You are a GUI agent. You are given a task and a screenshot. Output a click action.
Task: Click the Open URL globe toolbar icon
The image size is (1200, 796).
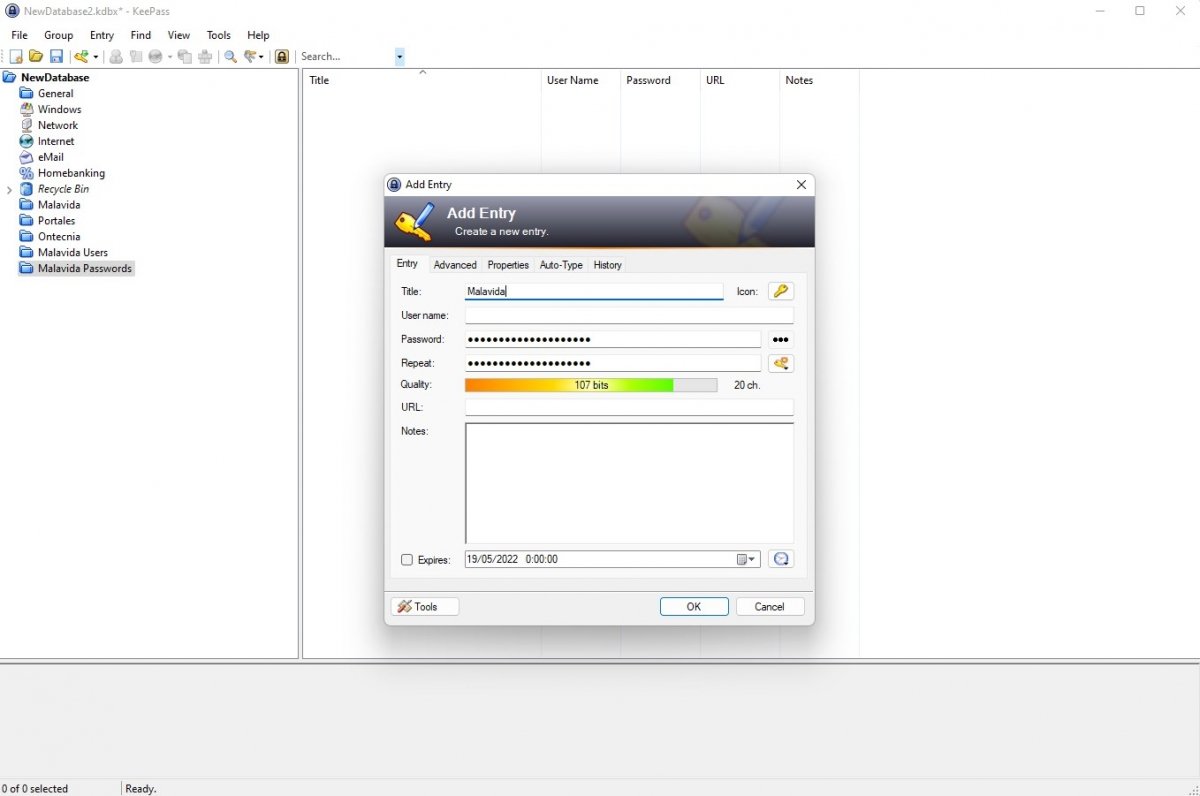coord(156,57)
